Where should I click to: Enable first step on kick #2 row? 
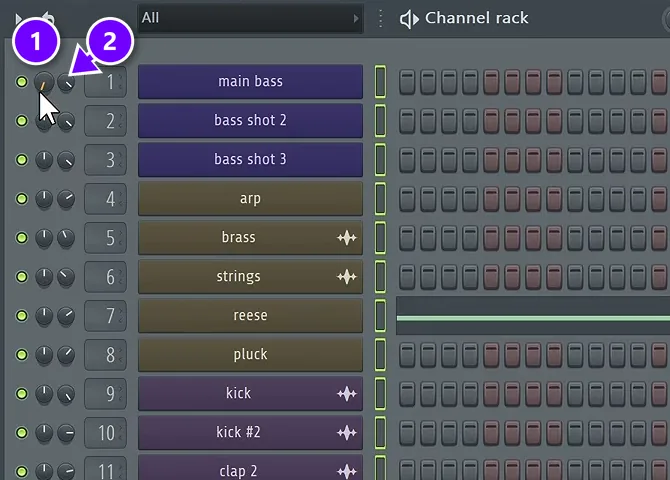(x=407, y=433)
